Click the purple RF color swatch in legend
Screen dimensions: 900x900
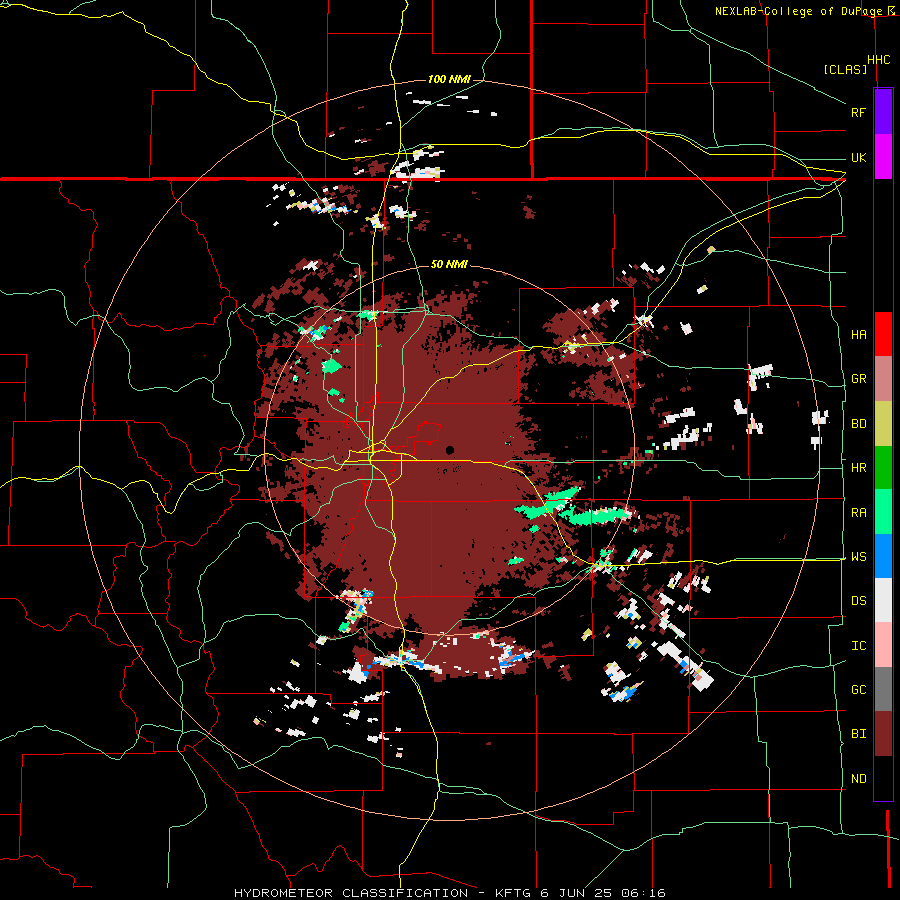(x=883, y=112)
